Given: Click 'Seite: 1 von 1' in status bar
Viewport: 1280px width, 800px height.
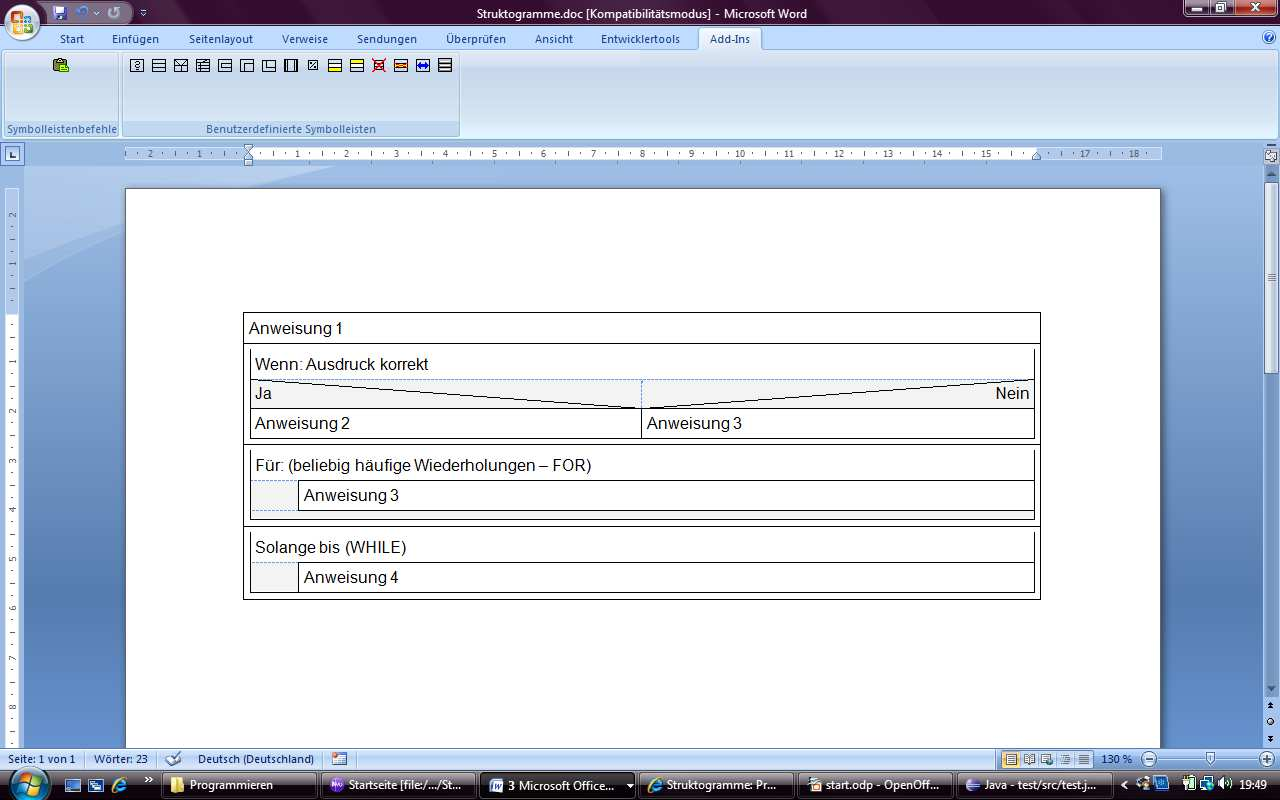Looking at the screenshot, I should (x=42, y=759).
